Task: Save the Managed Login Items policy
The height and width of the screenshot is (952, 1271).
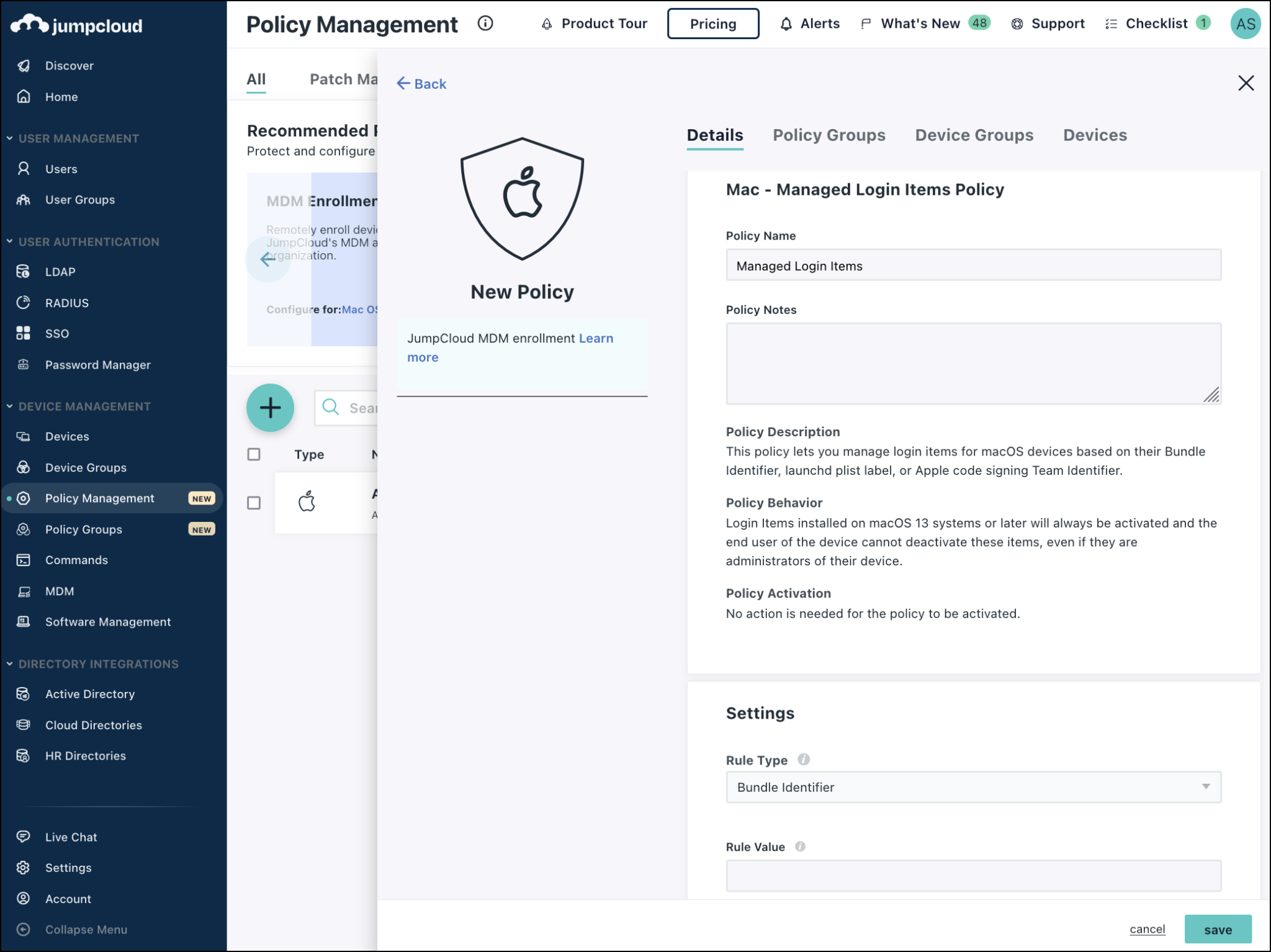Action: point(1218,929)
